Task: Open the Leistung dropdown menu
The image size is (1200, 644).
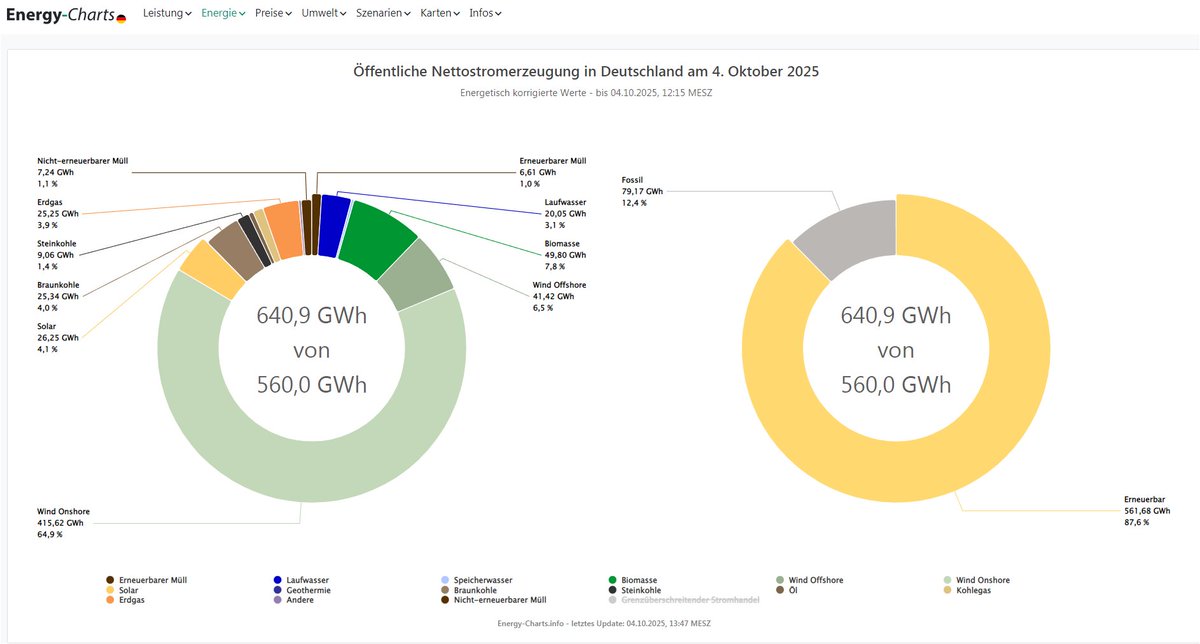Action: [x=167, y=13]
